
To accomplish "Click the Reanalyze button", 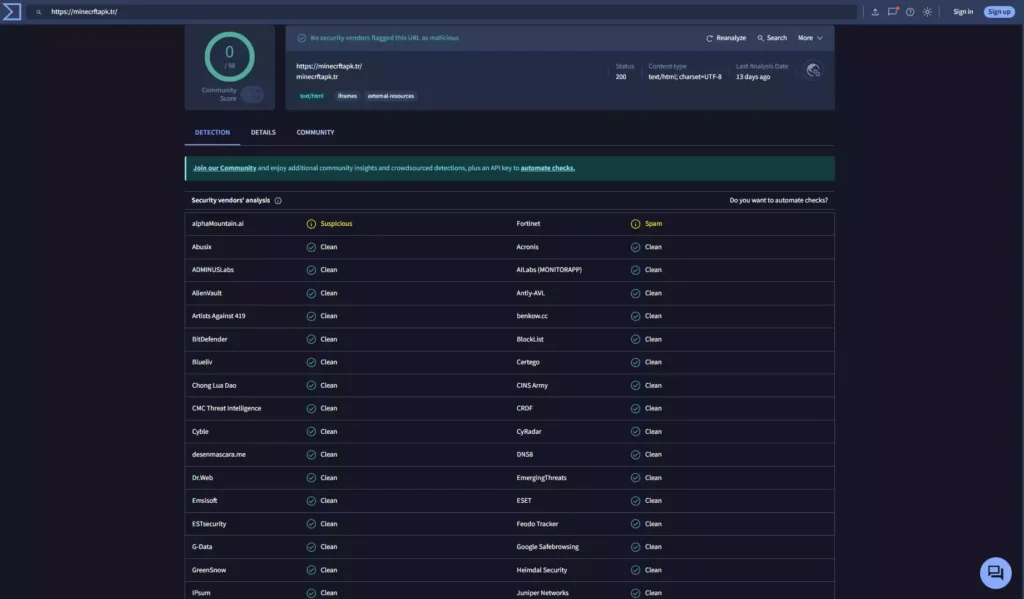I will 726,38.
